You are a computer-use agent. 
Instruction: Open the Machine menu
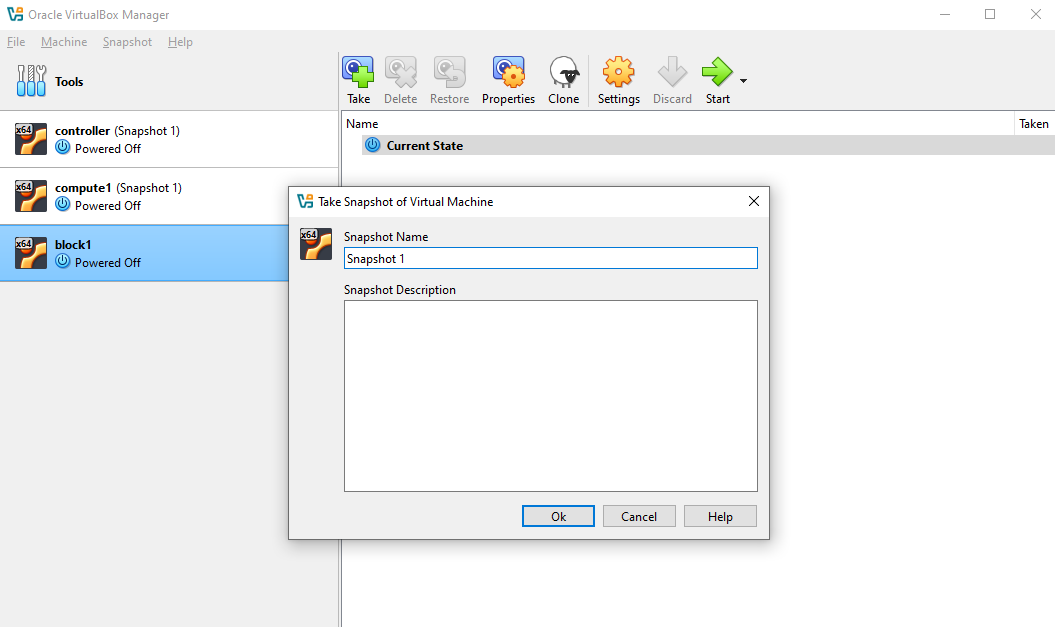pos(64,42)
